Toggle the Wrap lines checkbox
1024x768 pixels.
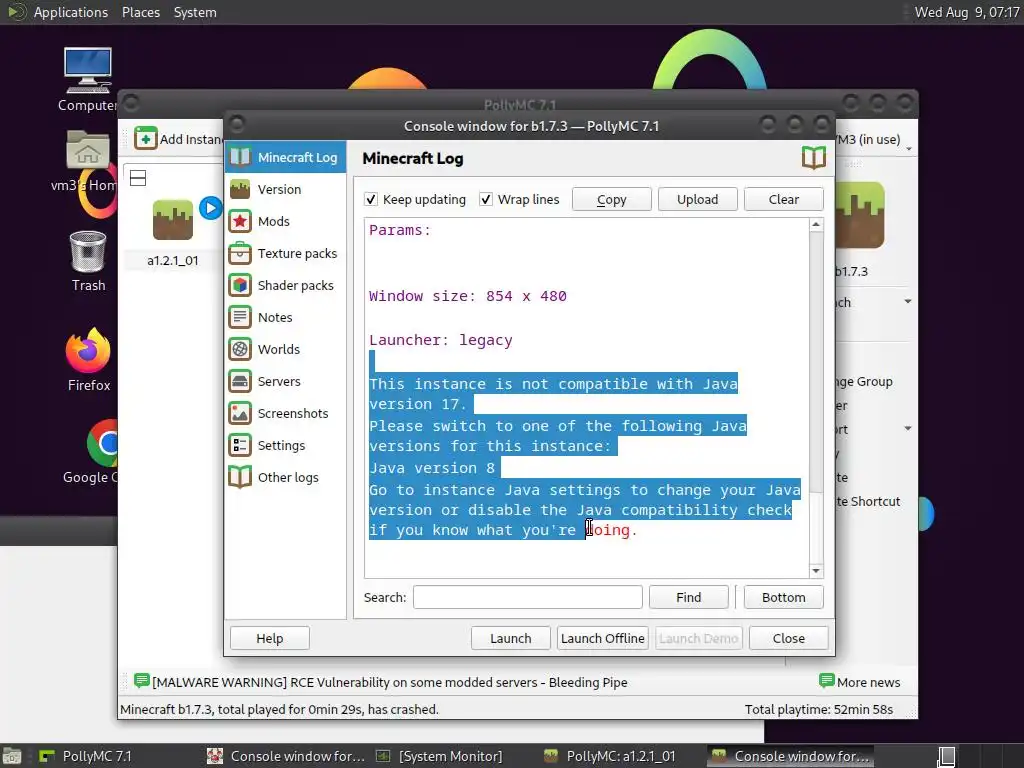click(486, 199)
